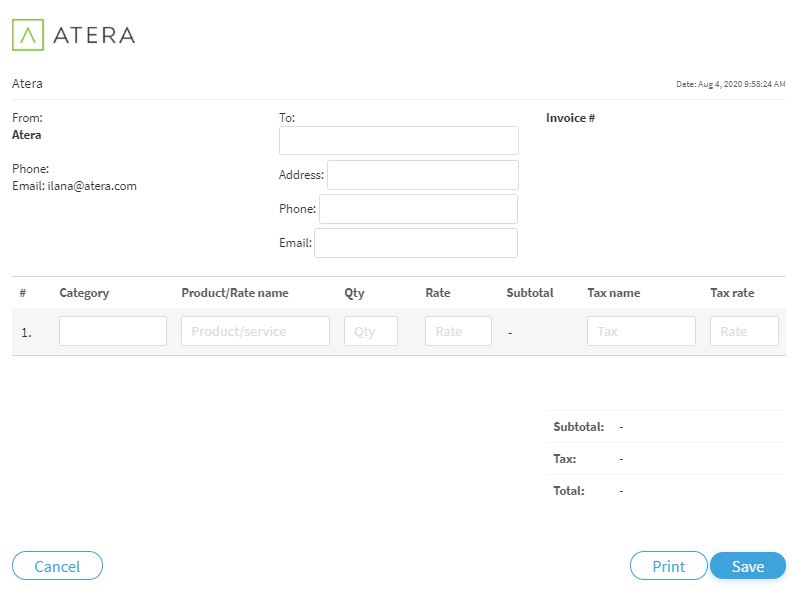Viewport: 800px width, 596px height.
Task: Click the Product/Rate name column header
Action: (235, 293)
